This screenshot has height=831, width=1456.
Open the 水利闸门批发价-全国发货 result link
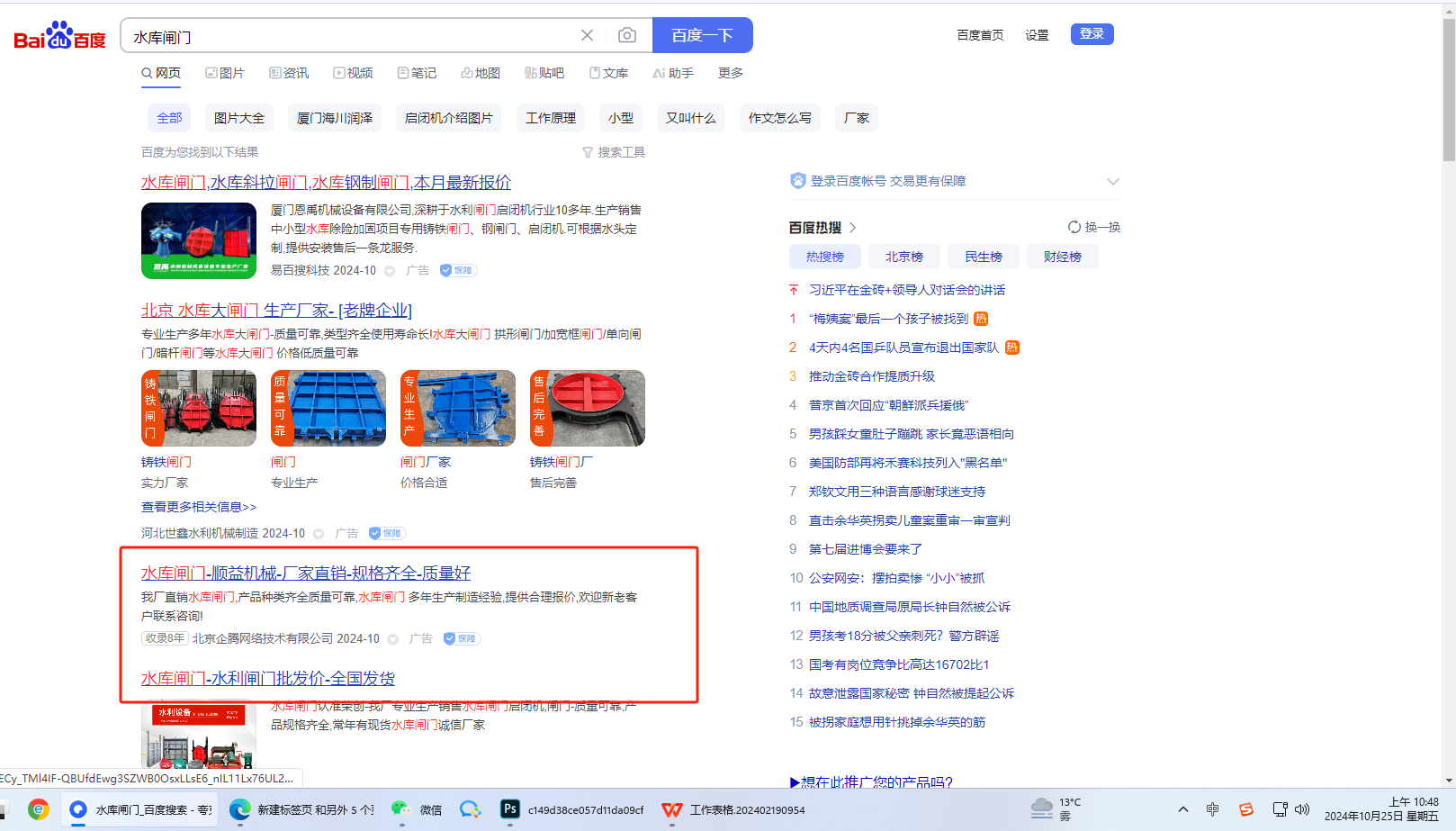tap(268, 678)
